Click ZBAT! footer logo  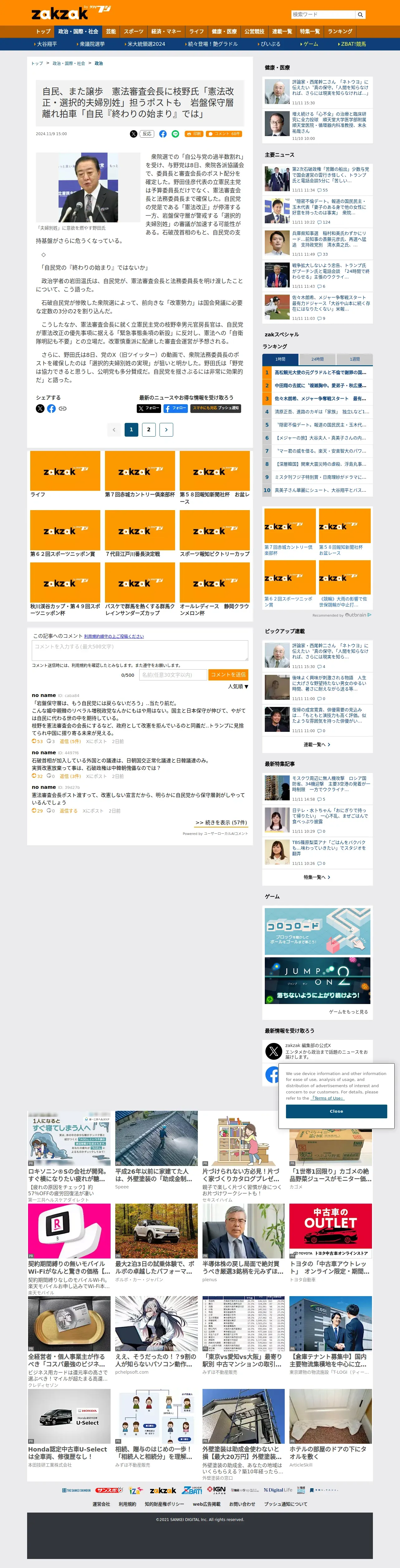[x=193, y=1490]
